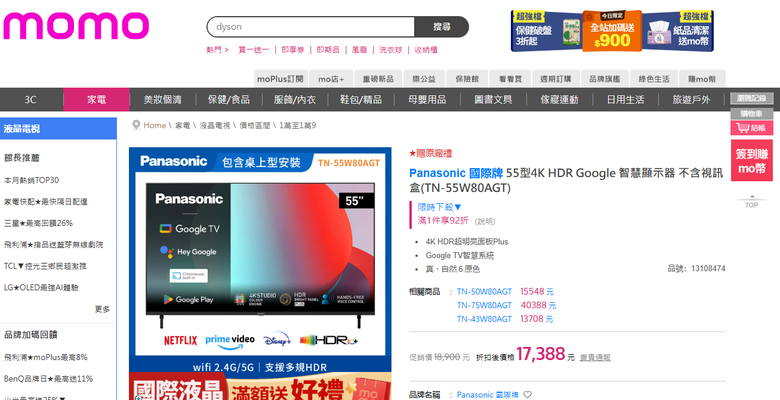Click the dyson search input field

[311, 27]
